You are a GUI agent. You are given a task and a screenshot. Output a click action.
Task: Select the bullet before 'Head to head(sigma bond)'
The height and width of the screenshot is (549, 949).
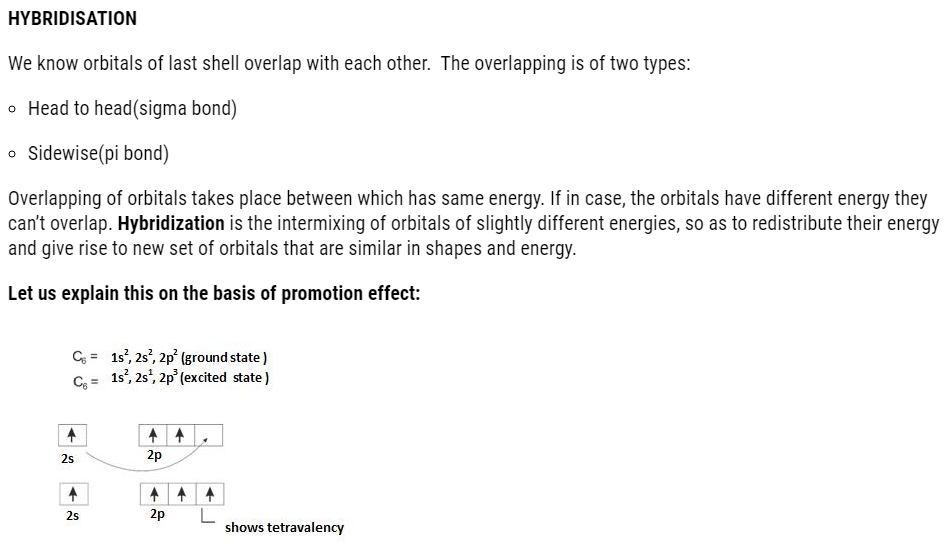(13, 110)
